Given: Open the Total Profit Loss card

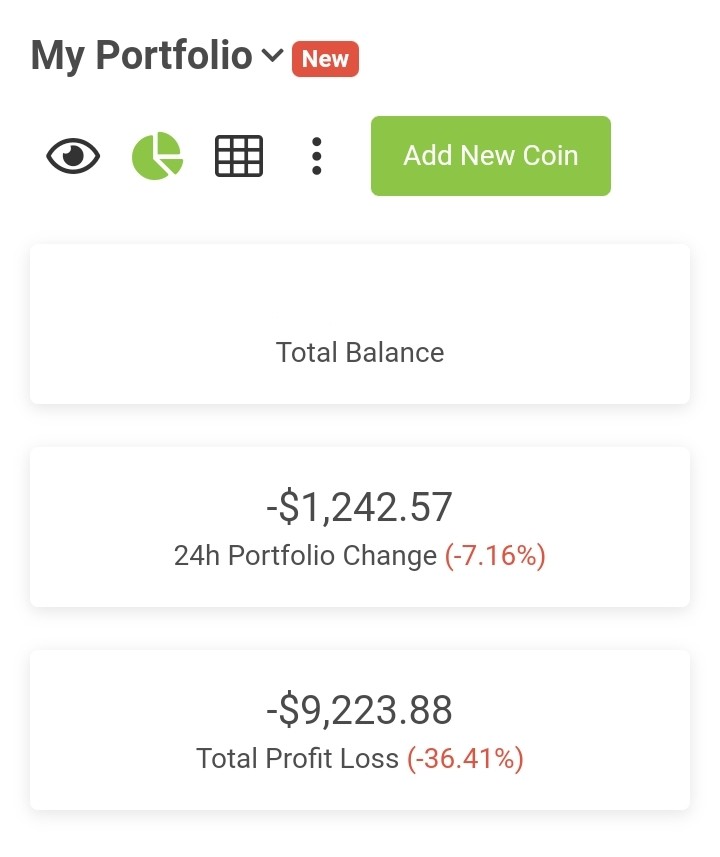Looking at the screenshot, I should point(360,730).
